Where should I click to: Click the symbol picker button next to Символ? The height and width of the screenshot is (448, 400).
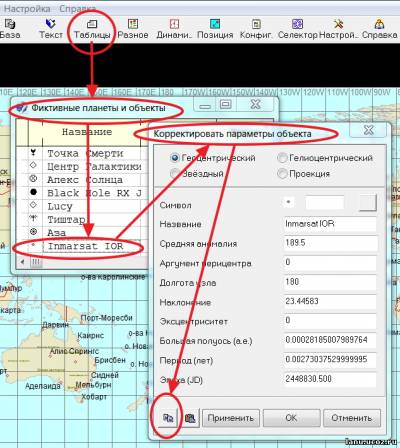click(x=367, y=203)
